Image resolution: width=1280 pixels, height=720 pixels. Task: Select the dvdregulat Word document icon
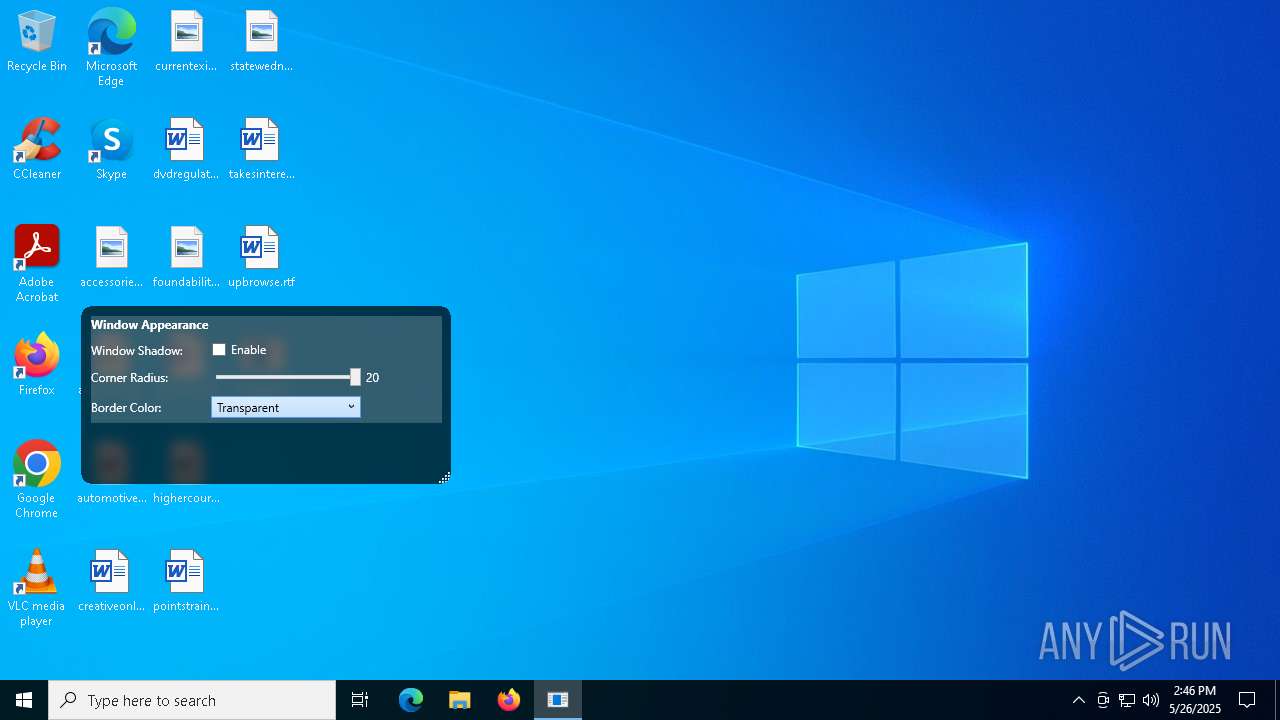[x=186, y=150]
